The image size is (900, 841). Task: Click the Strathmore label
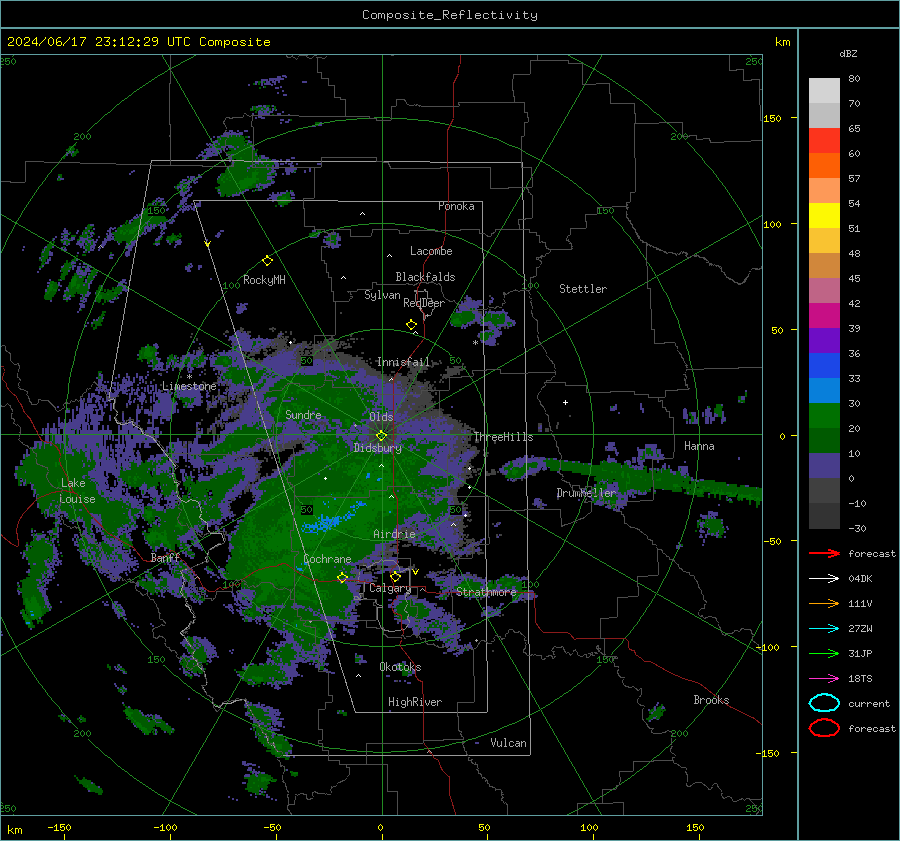point(486,592)
